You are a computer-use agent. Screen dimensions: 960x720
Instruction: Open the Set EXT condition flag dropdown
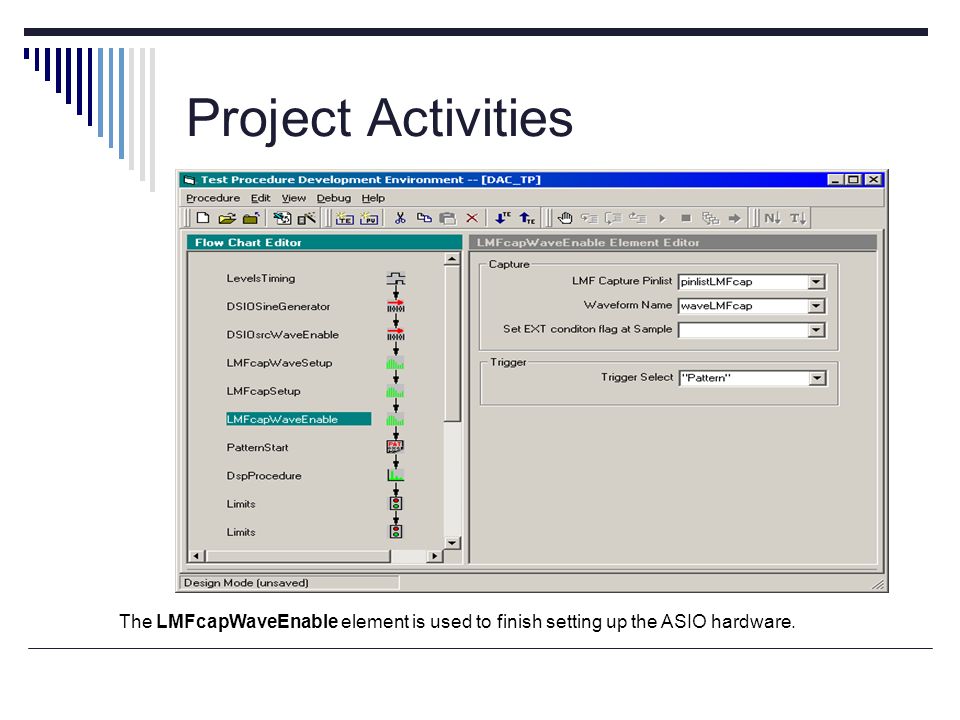816,330
